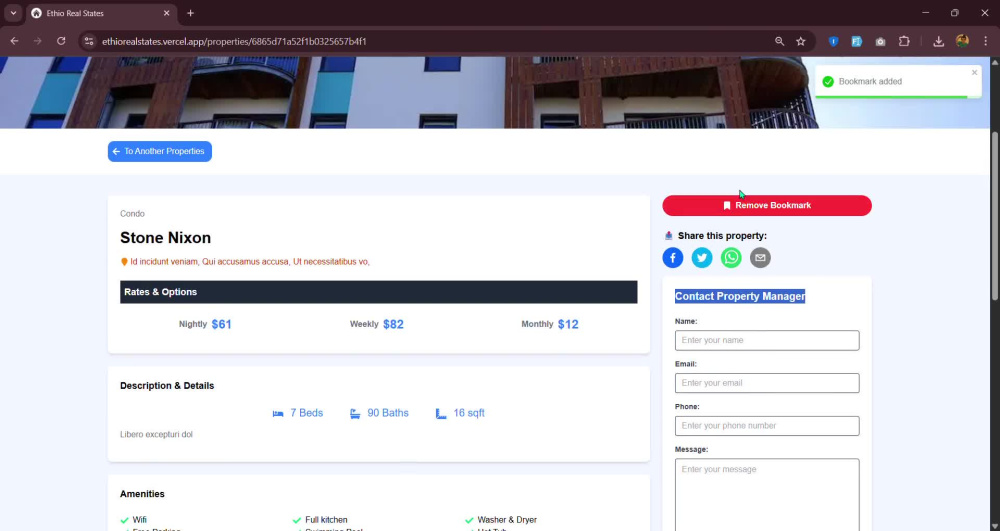Dismiss the Bookmark added notification

point(974,73)
